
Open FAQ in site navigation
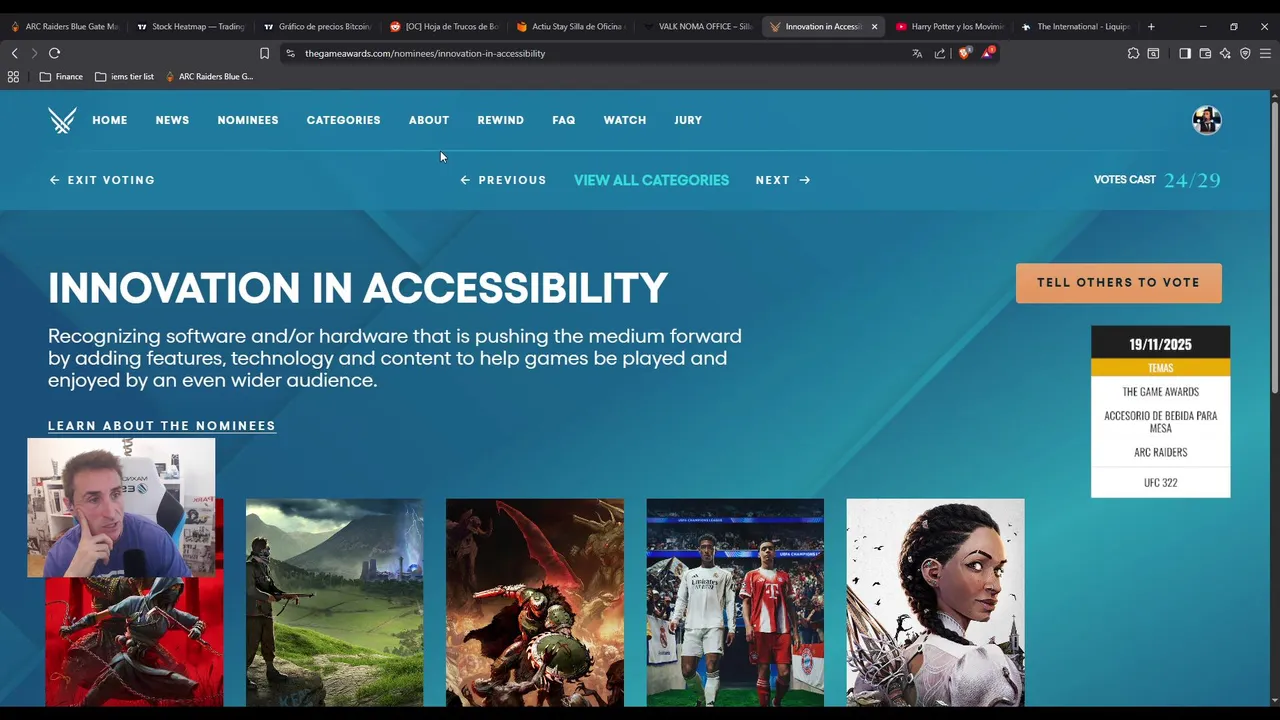564,120
